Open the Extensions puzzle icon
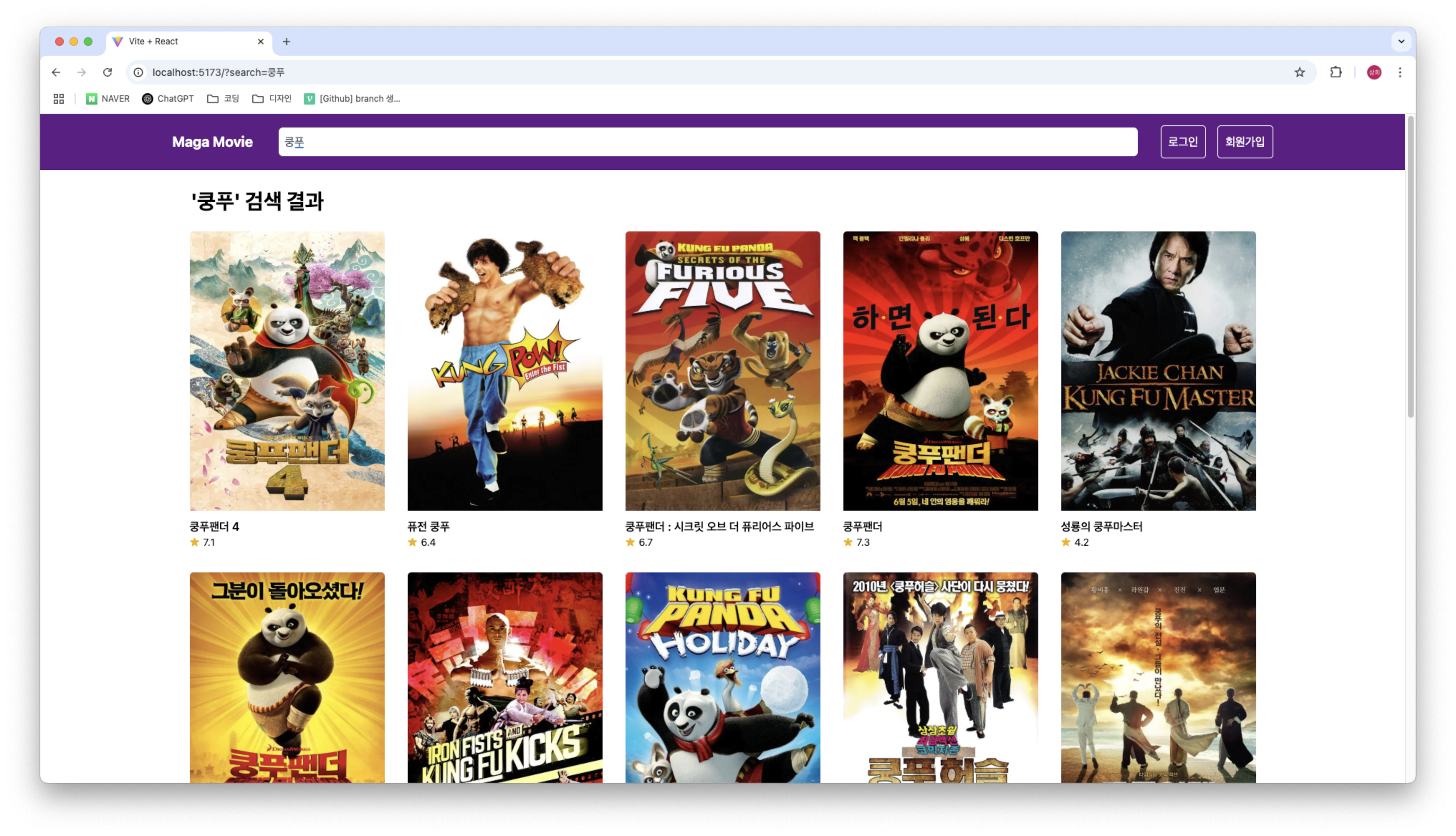This screenshot has height=836, width=1456. point(1335,72)
